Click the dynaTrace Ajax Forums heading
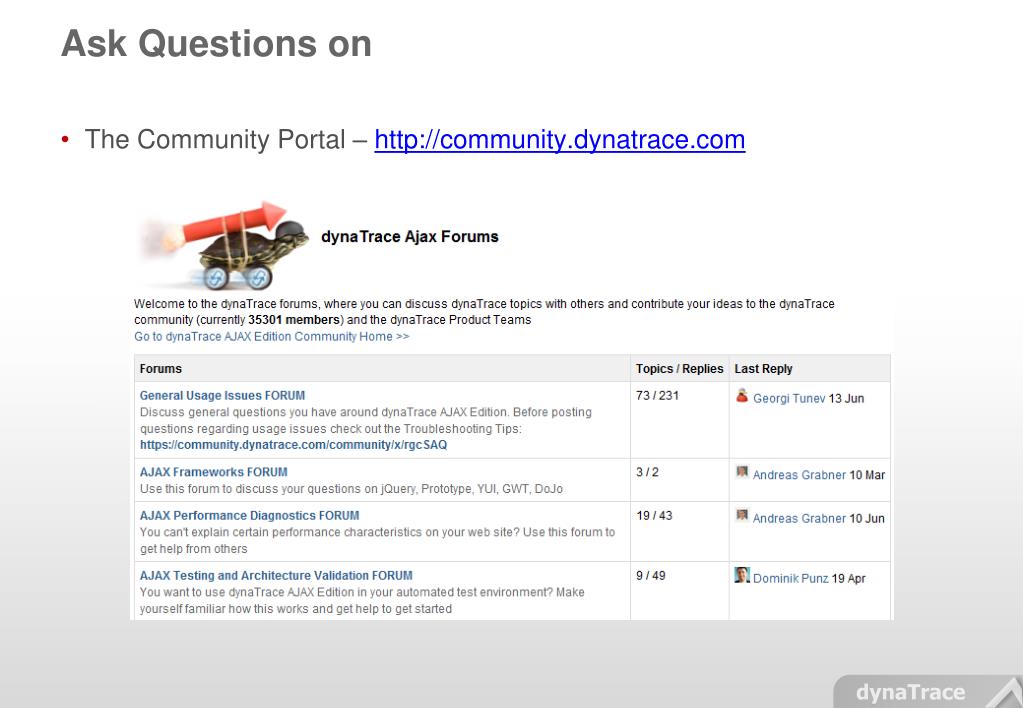The height and width of the screenshot is (708, 1023). 410,237
